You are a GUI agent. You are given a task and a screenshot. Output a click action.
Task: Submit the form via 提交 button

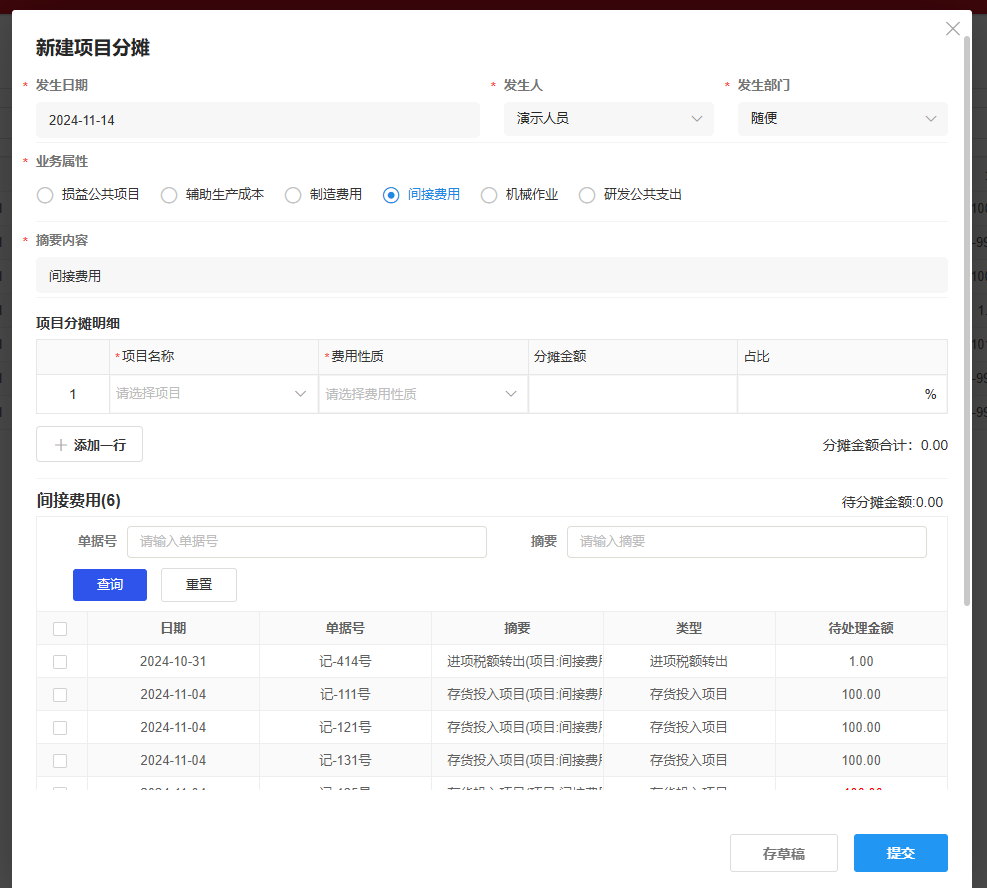point(900,852)
